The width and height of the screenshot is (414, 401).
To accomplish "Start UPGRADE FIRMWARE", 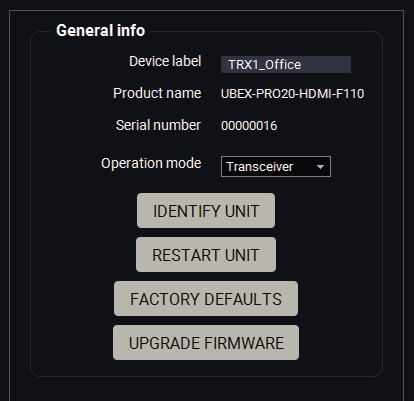I will 206,343.
